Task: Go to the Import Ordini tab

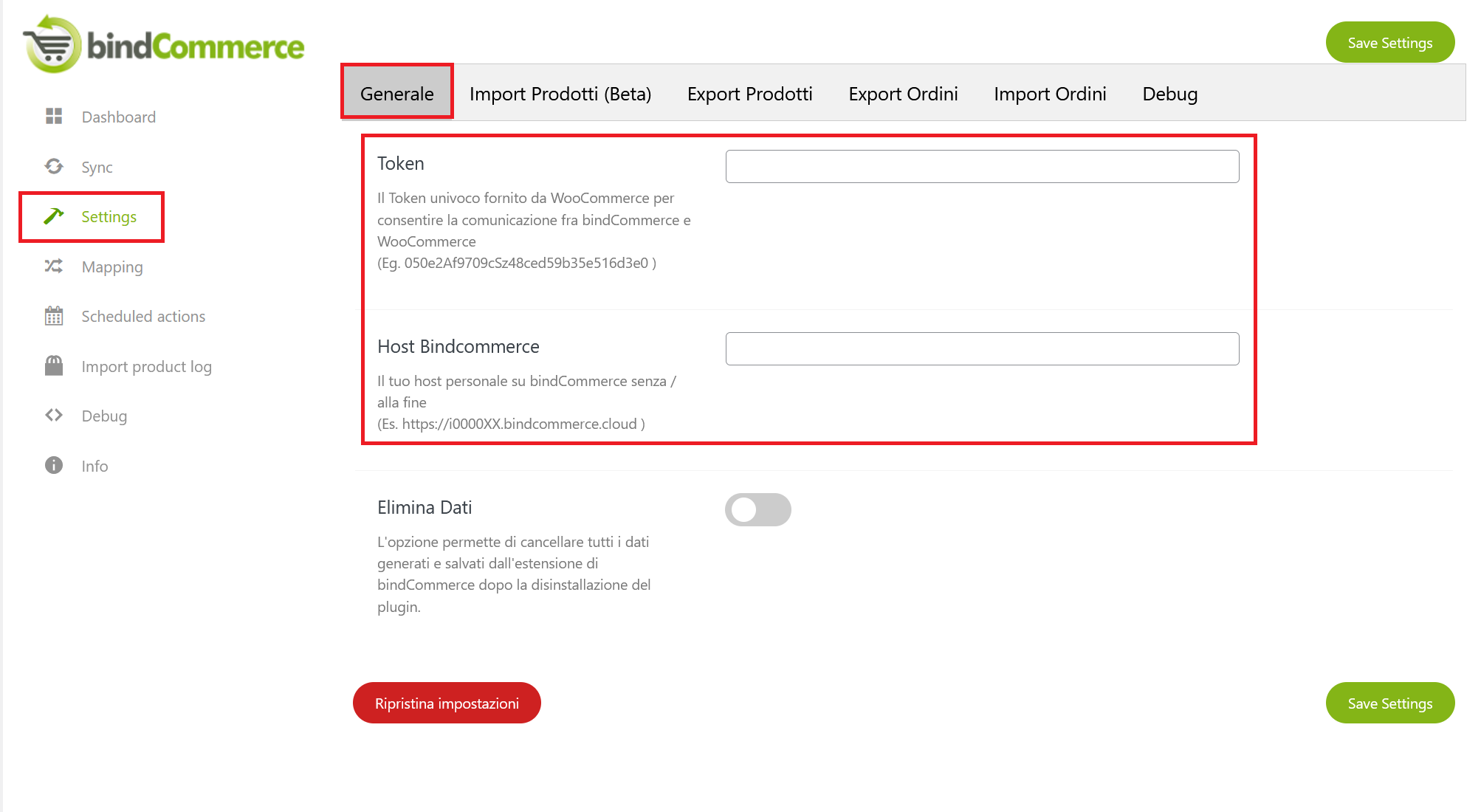Action: [1050, 94]
